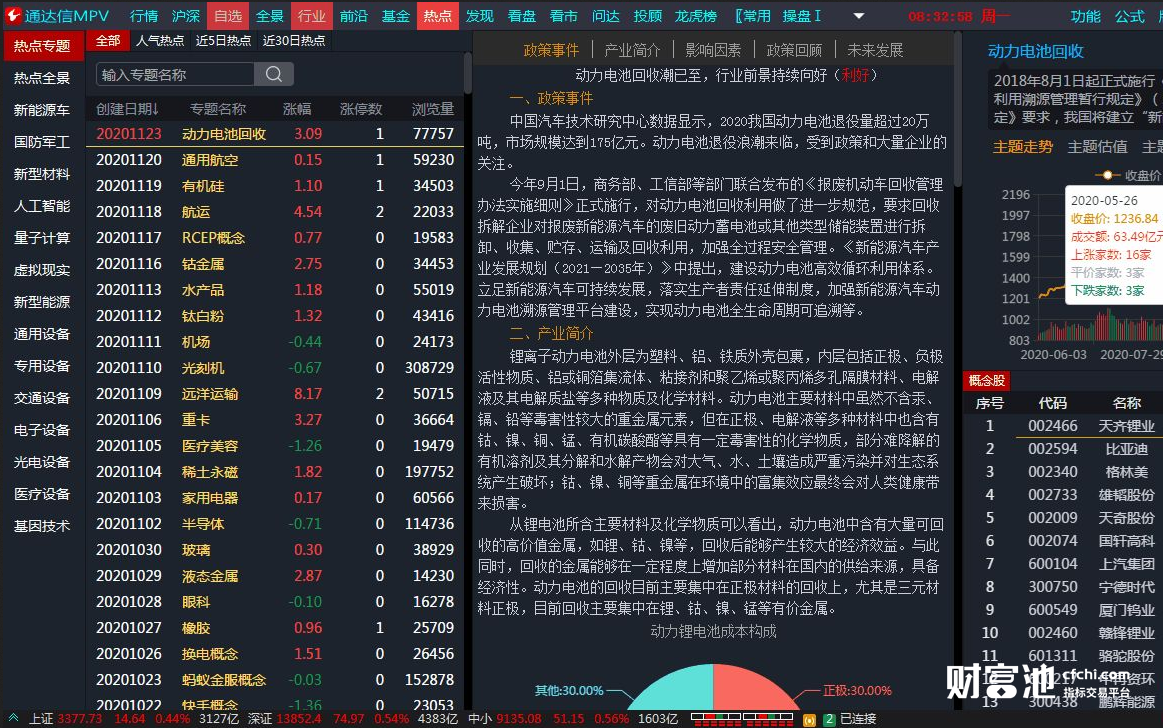Screen dimensions: 1163x728
Task: Open the 发现 menu
Action: (480, 16)
